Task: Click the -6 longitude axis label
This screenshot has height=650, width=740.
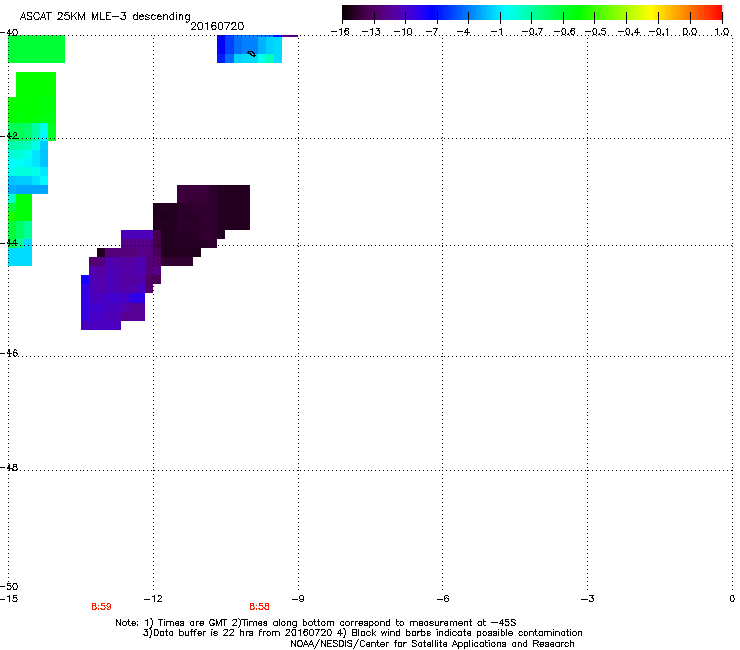Action: [x=442, y=599]
